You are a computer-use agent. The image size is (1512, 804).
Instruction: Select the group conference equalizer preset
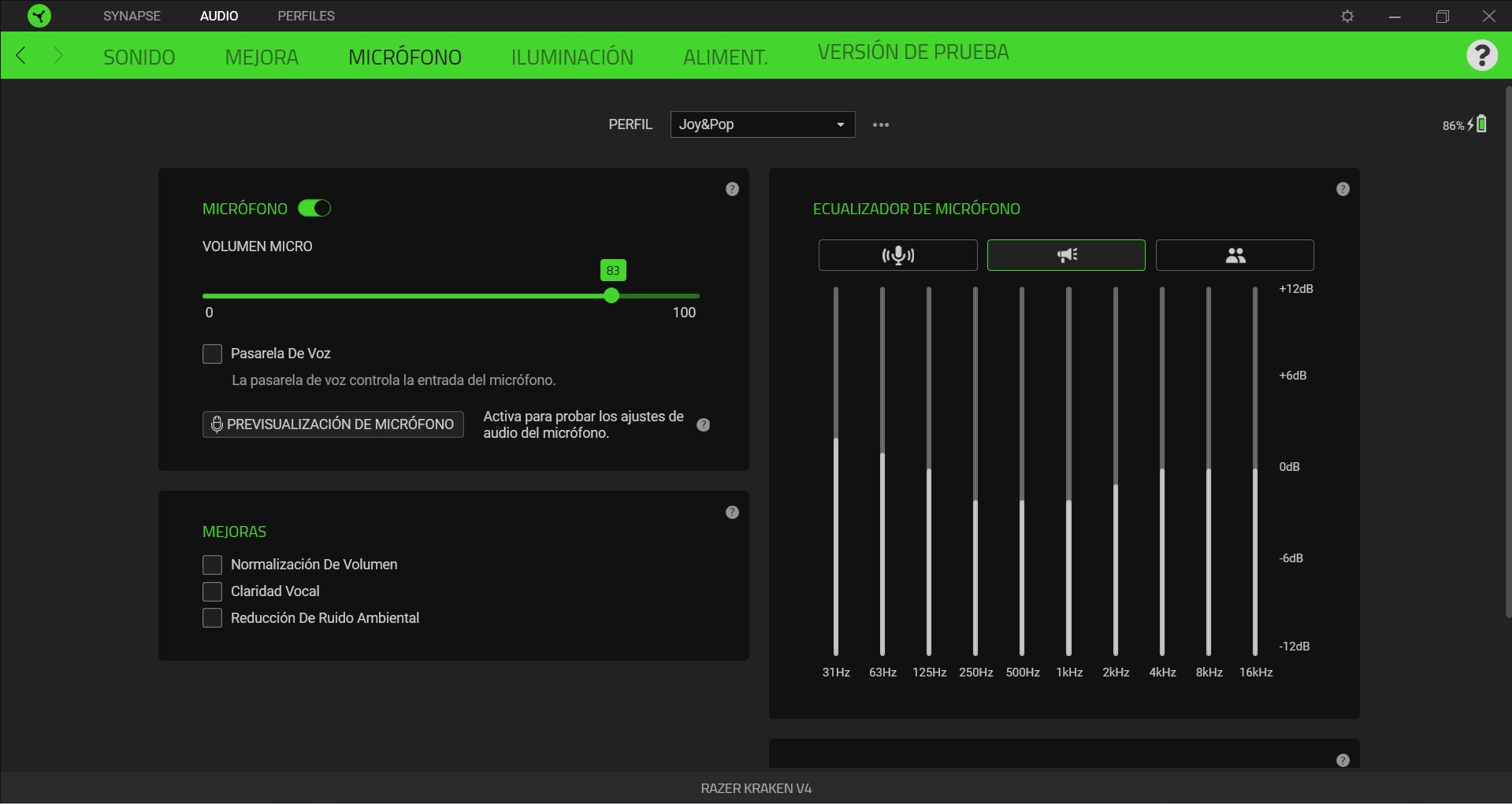pos(1234,255)
